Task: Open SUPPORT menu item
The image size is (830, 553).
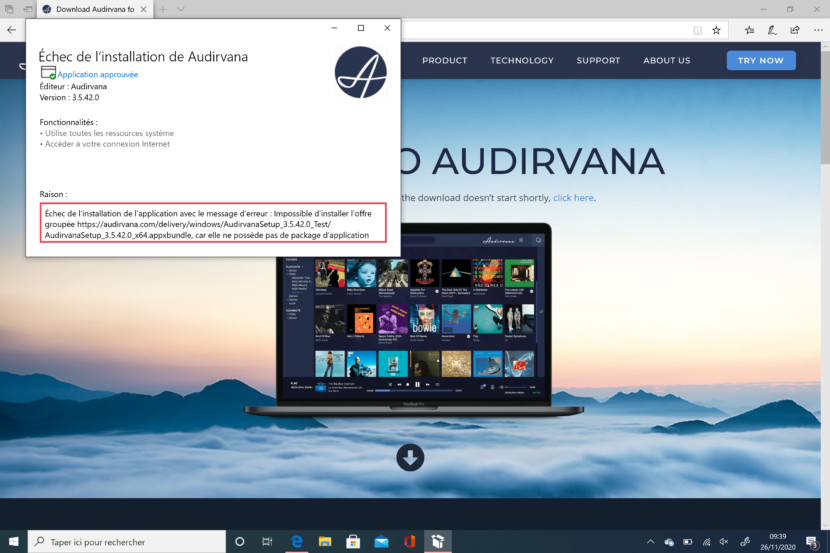Action: (x=598, y=60)
